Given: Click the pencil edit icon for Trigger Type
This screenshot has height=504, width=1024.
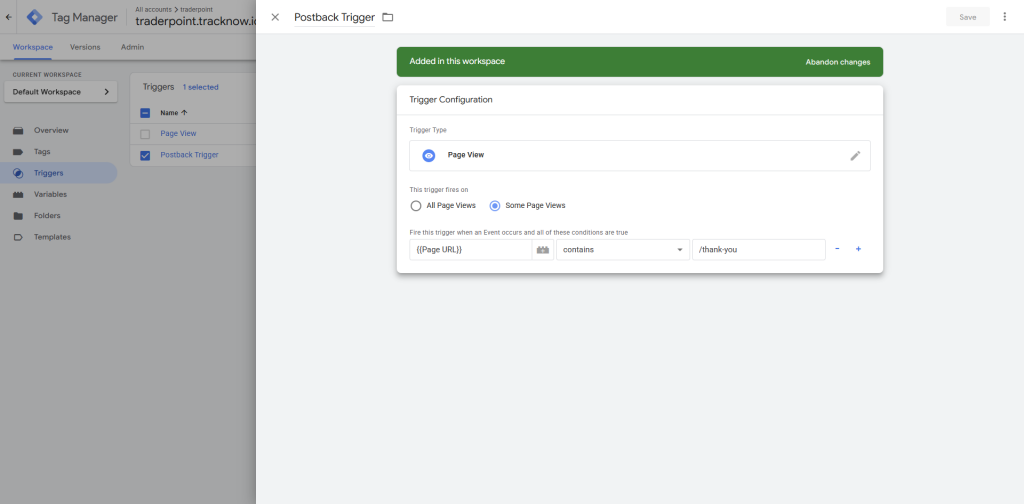Looking at the screenshot, I should click(x=855, y=156).
